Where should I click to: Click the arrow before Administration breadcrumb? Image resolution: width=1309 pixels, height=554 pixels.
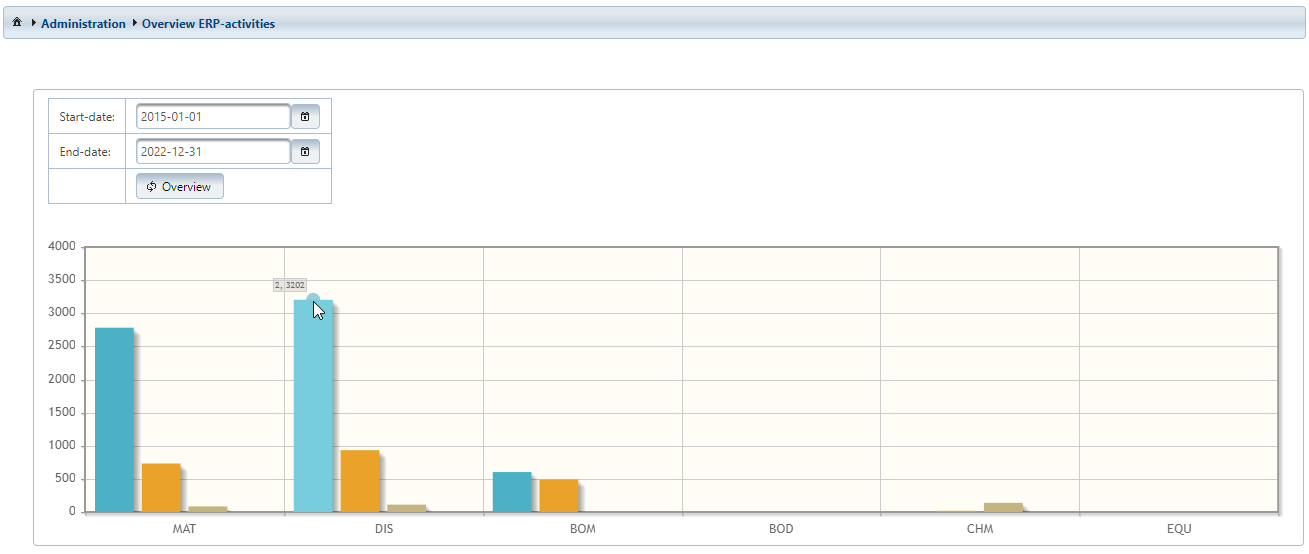33,23
